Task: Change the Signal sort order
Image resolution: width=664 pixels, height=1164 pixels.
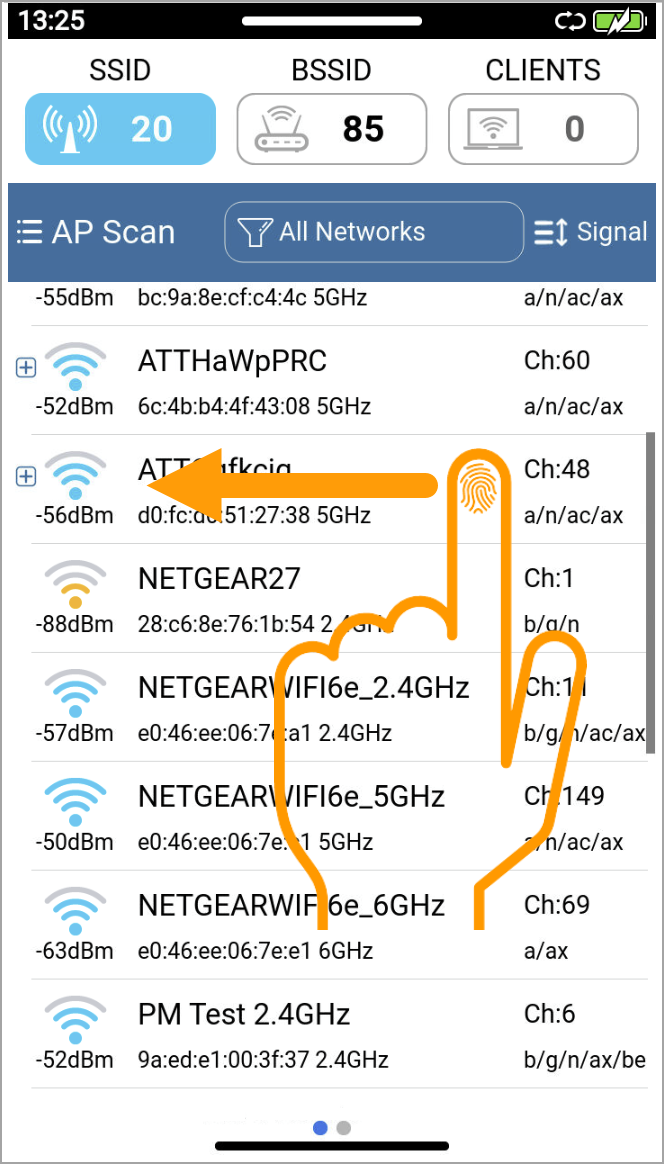Action: coord(590,232)
